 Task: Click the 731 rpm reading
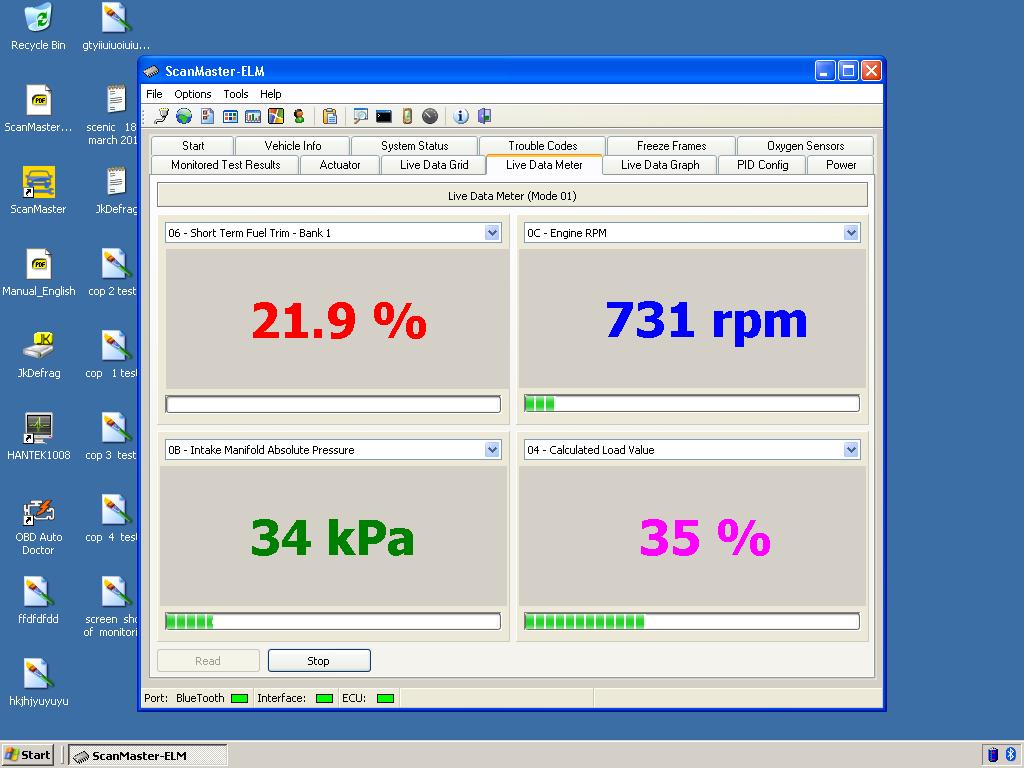tap(706, 320)
